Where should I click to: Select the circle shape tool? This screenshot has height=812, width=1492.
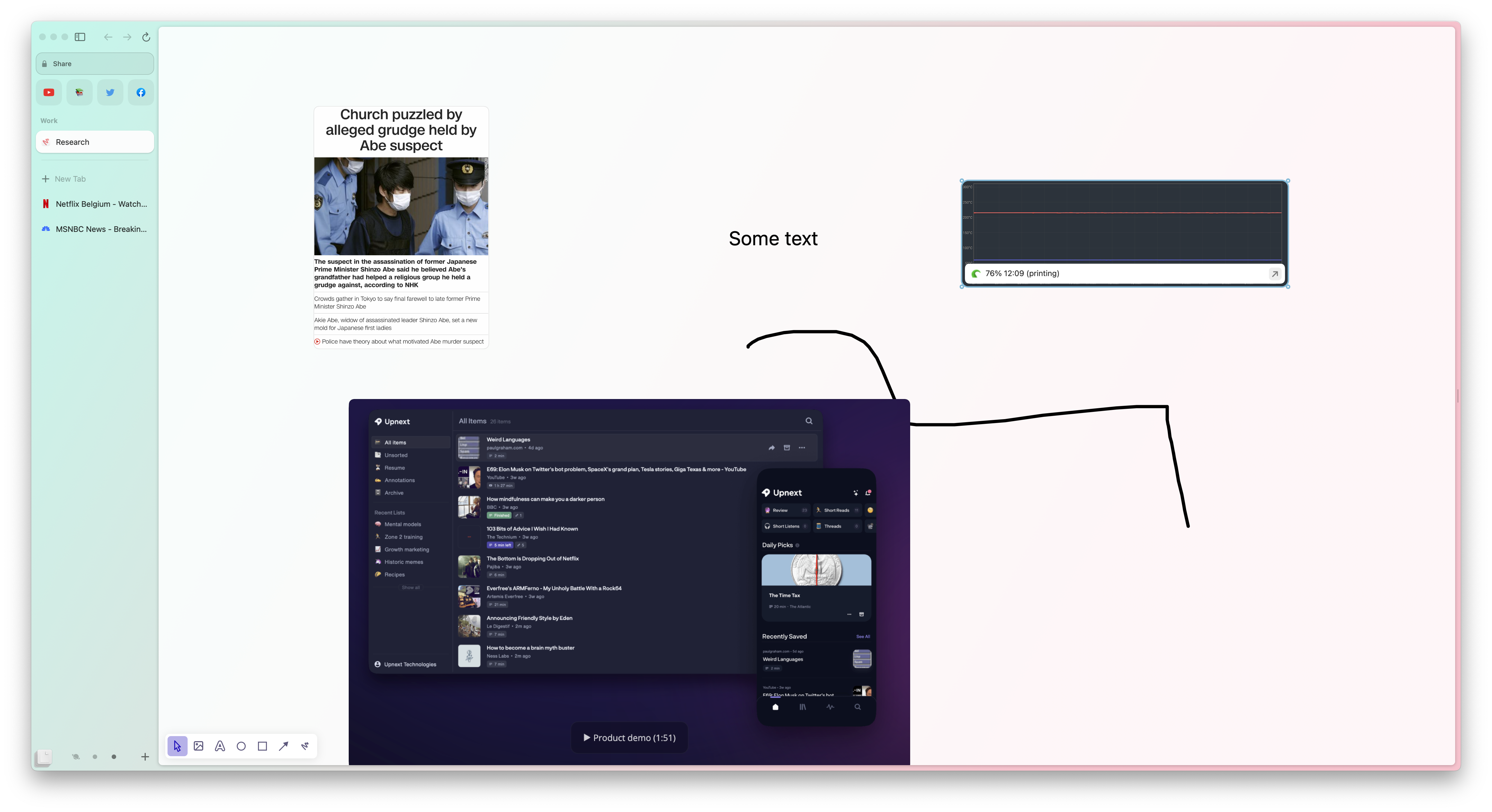point(242,747)
